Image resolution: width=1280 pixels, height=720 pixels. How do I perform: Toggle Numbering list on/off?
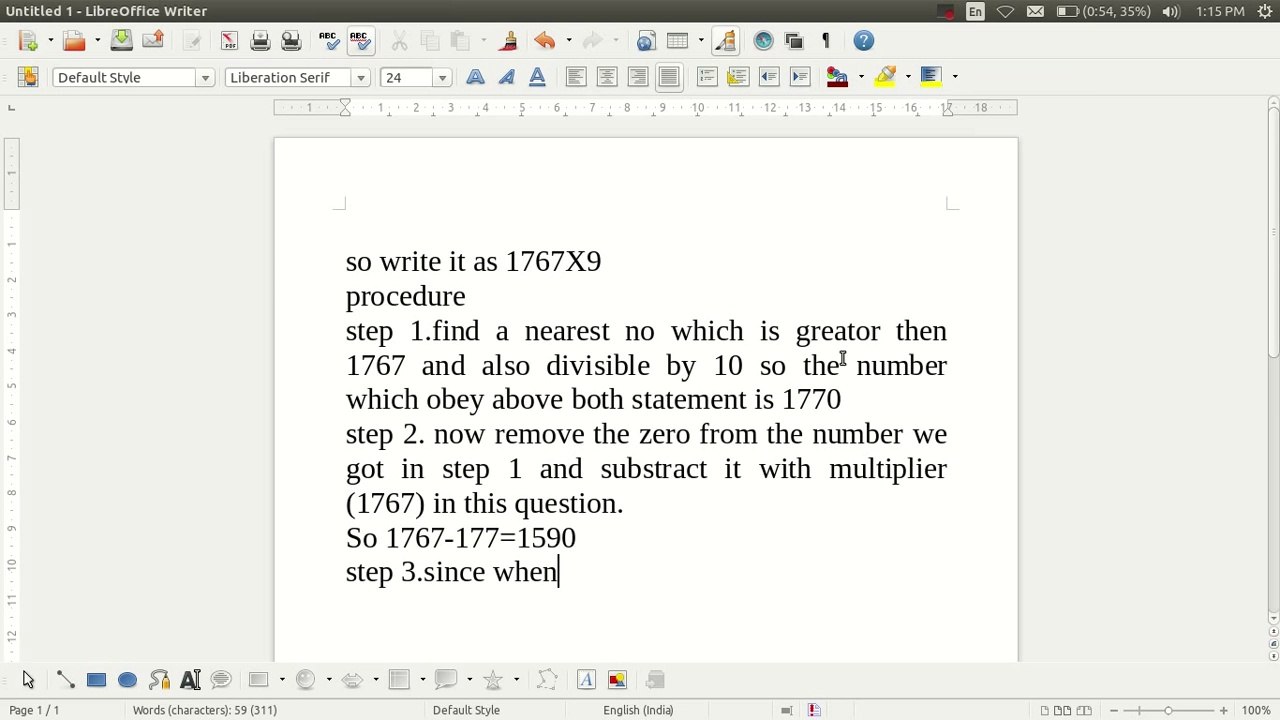[707, 77]
